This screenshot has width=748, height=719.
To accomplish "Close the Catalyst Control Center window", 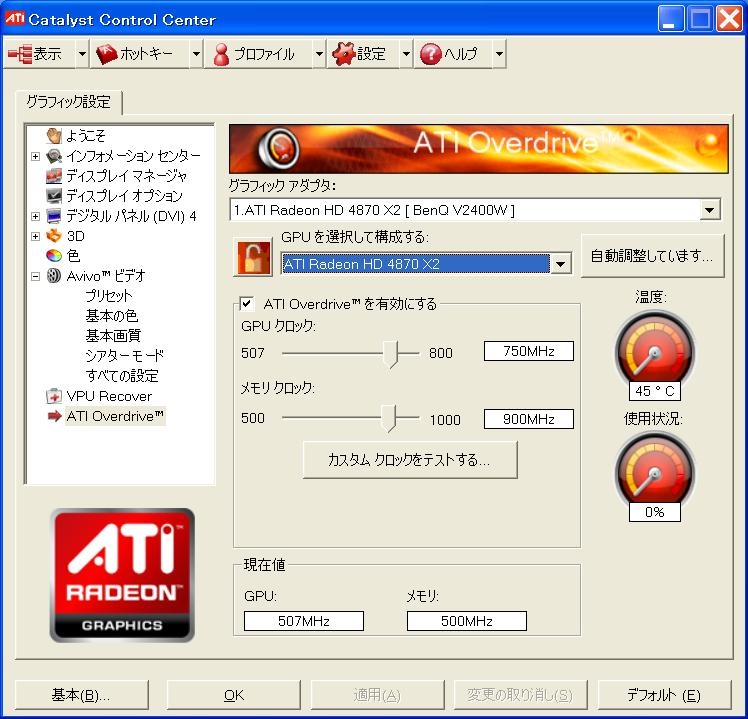I will click(729, 20).
